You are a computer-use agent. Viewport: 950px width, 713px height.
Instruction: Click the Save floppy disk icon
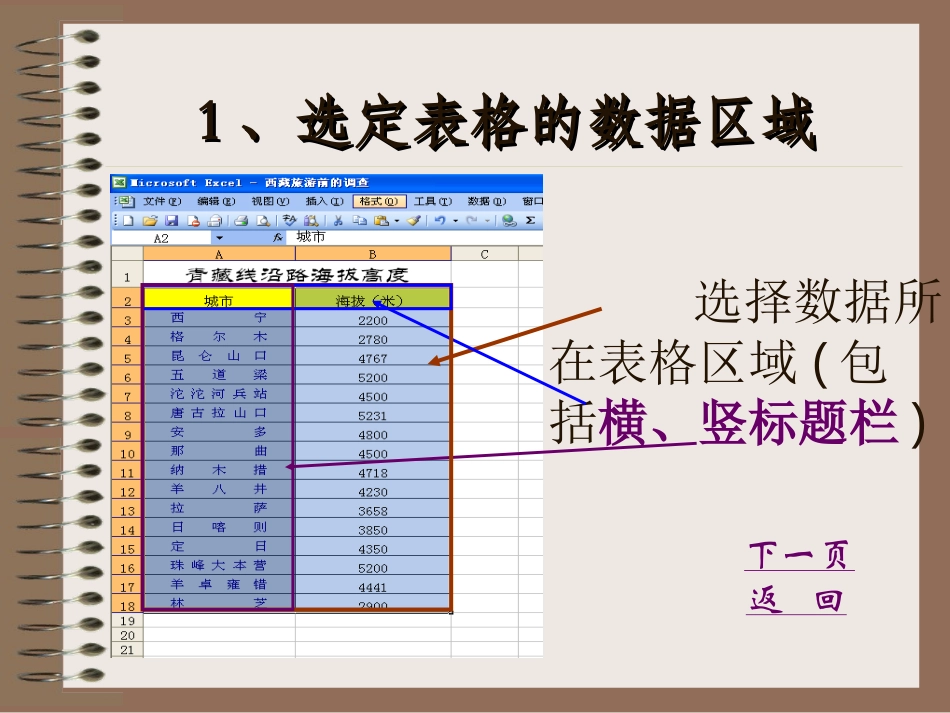pos(171,221)
